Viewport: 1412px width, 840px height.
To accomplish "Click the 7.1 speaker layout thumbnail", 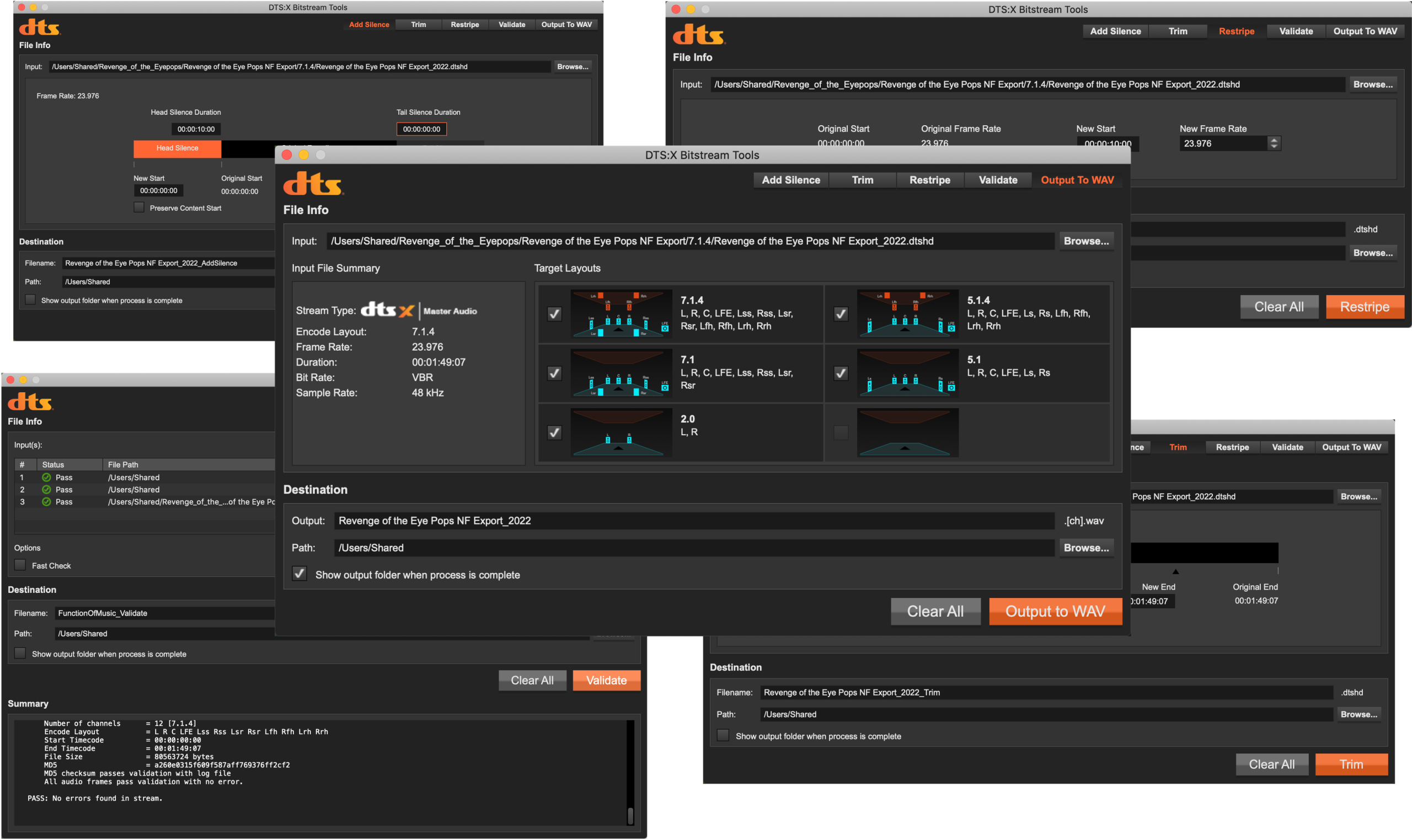I will [x=621, y=373].
